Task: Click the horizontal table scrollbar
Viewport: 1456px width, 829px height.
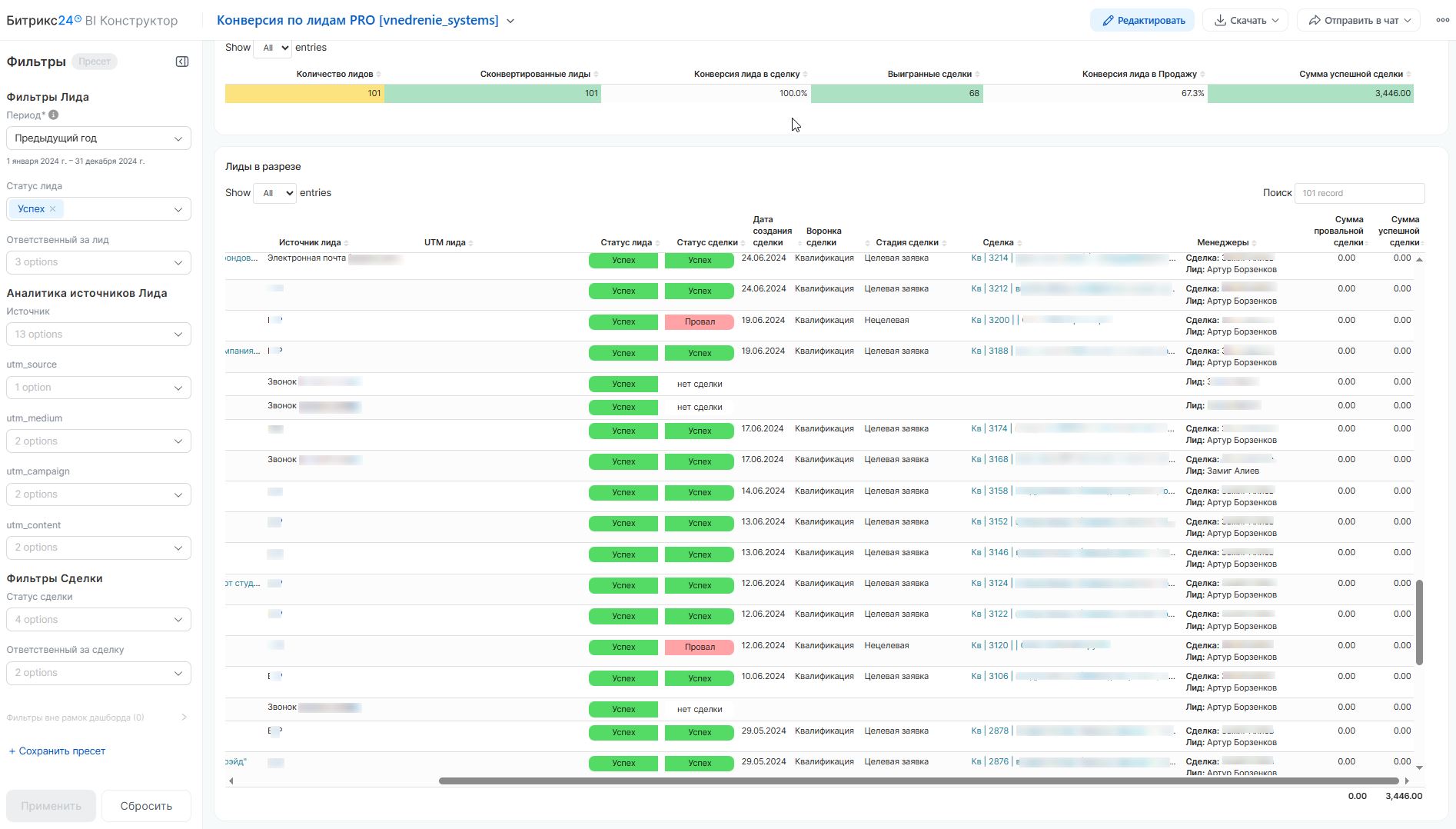Action: pos(918,781)
